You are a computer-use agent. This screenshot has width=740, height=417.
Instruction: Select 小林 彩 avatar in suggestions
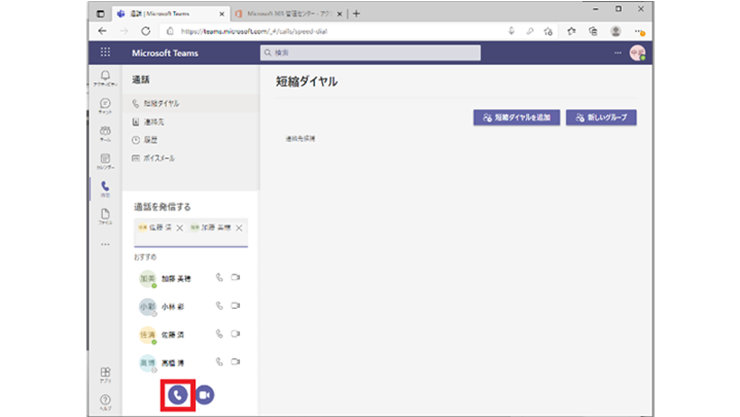tap(147, 307)
